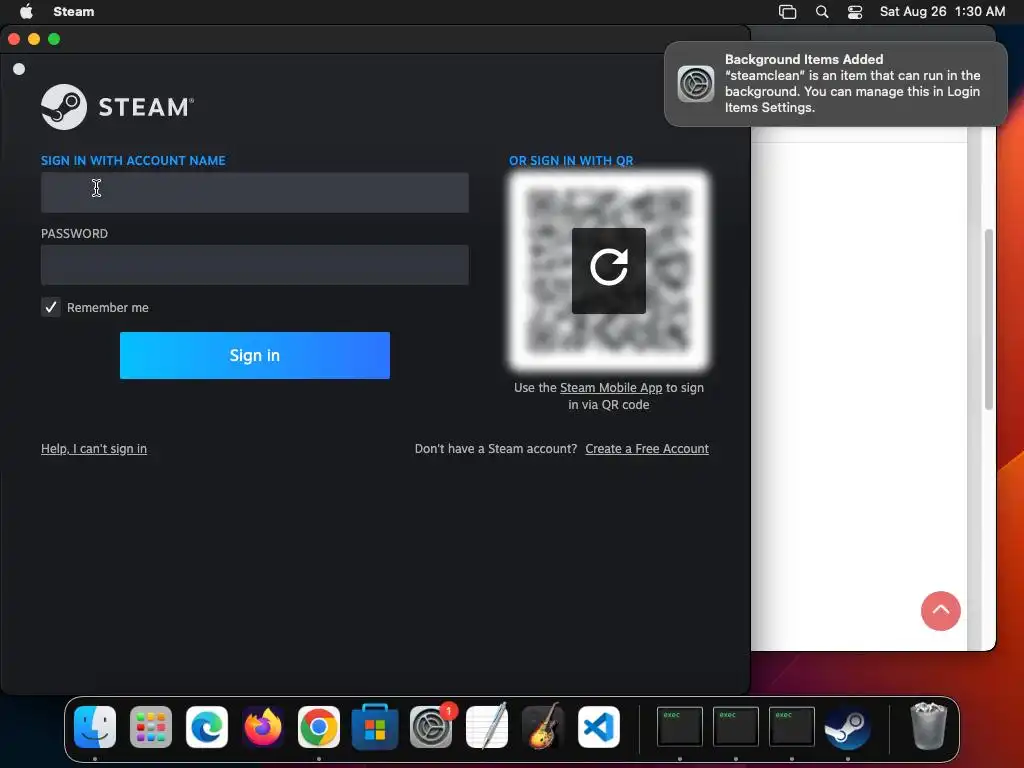Toggle the Remember me checkbox
The image size is (1024, 768).
point(51,307)
